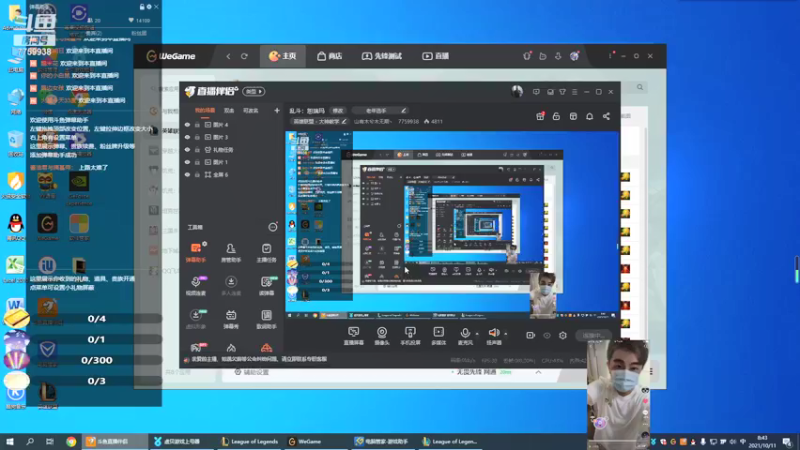Select the 我的场景 scene tab

click(x=205, y=110)
